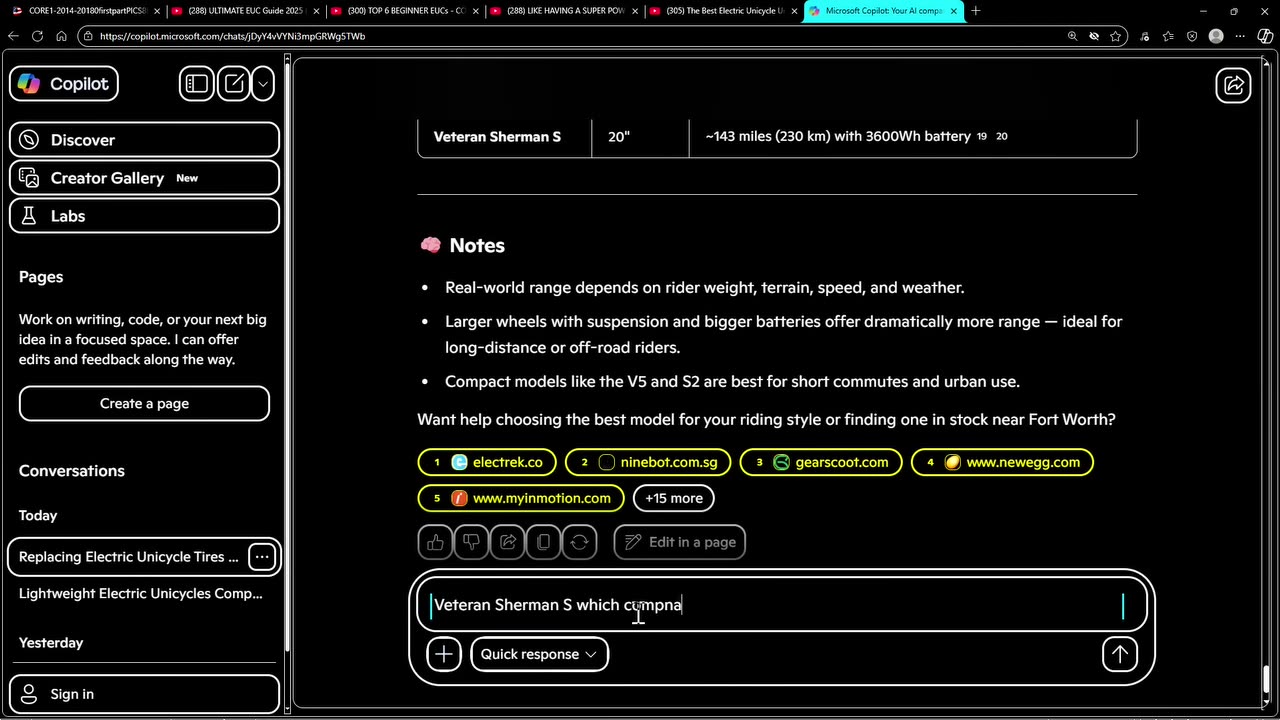Open the Discover section

point(144,140)
